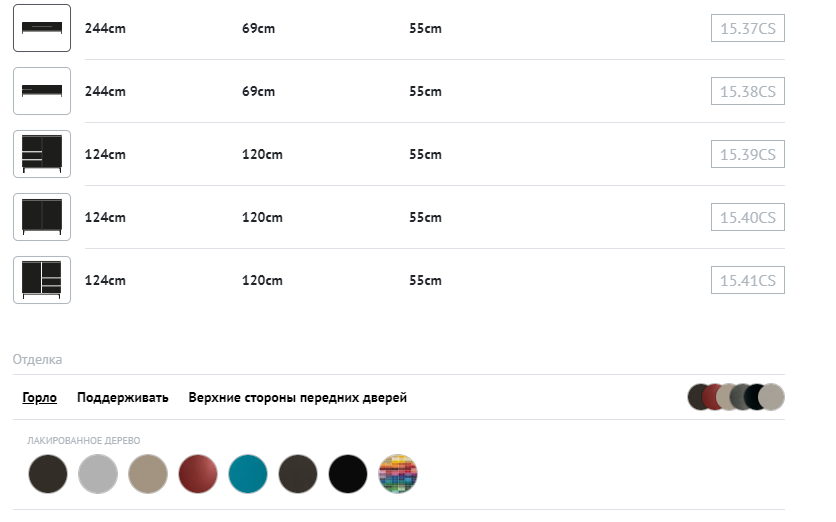
Task: Select the plain two-door cabinet thumbnail
Action: (42, 217)
